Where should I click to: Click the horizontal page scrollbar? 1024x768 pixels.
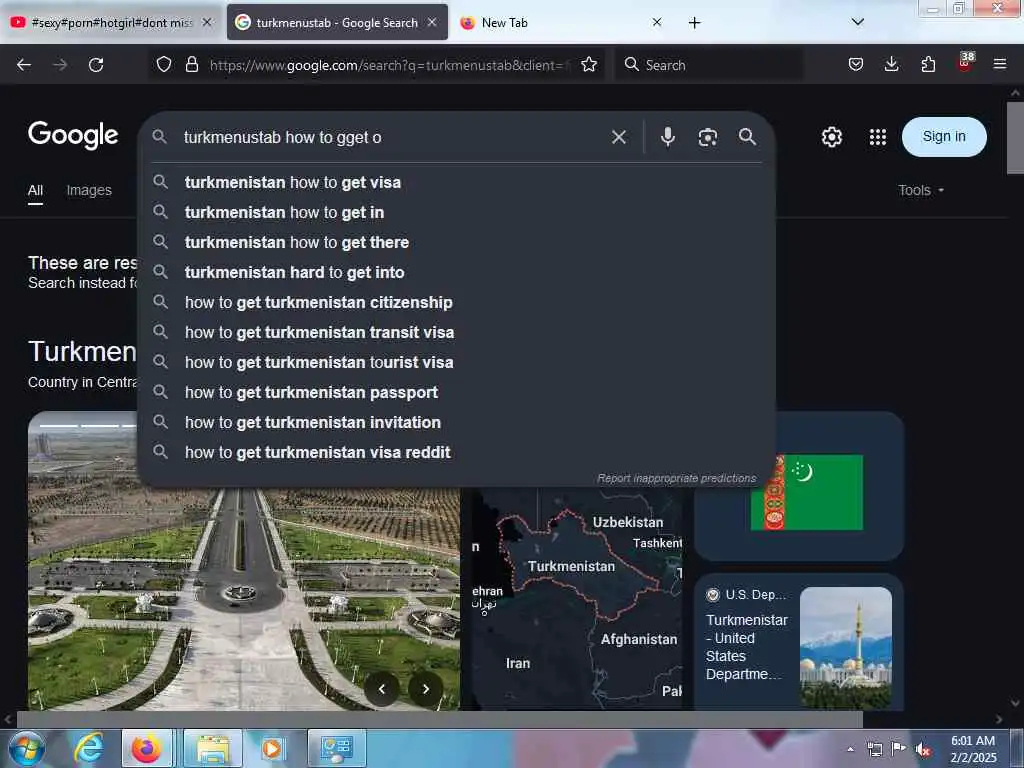439,719
